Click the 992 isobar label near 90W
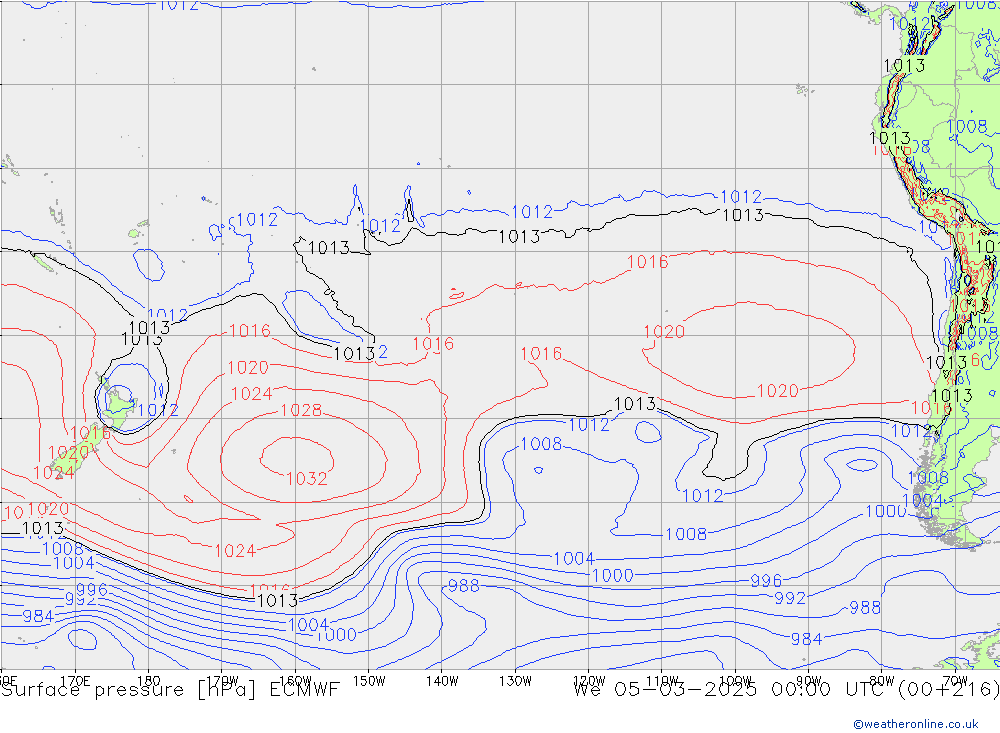 click(790, 598)
